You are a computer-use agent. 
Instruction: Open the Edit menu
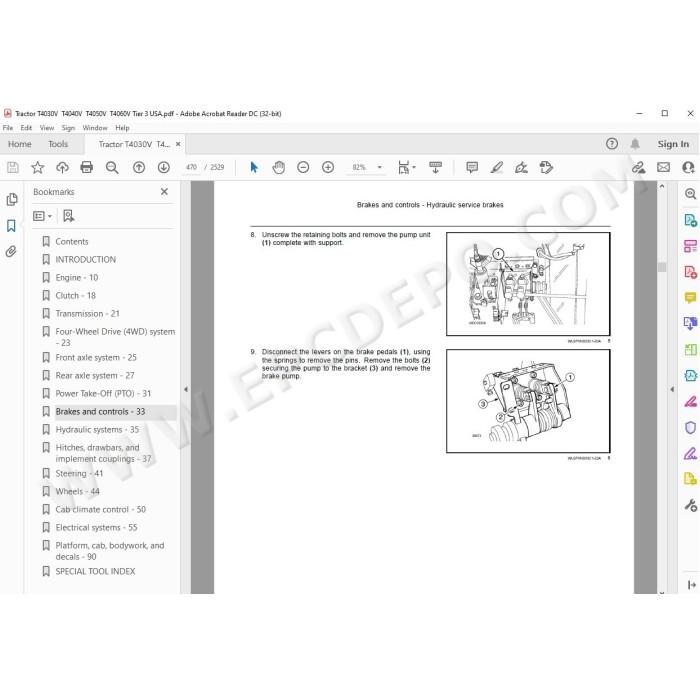(26, 128)
